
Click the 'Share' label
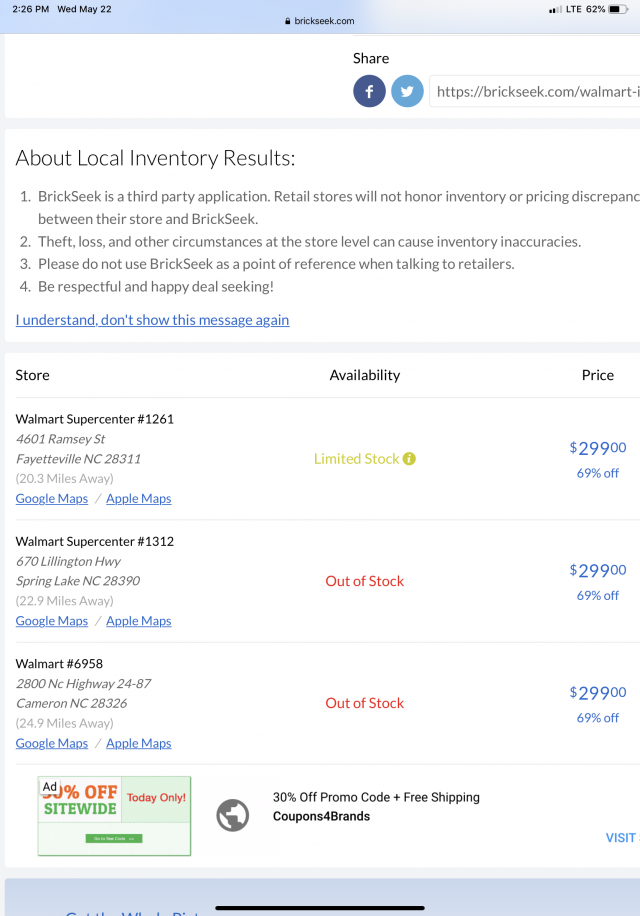tap(371, 58)
